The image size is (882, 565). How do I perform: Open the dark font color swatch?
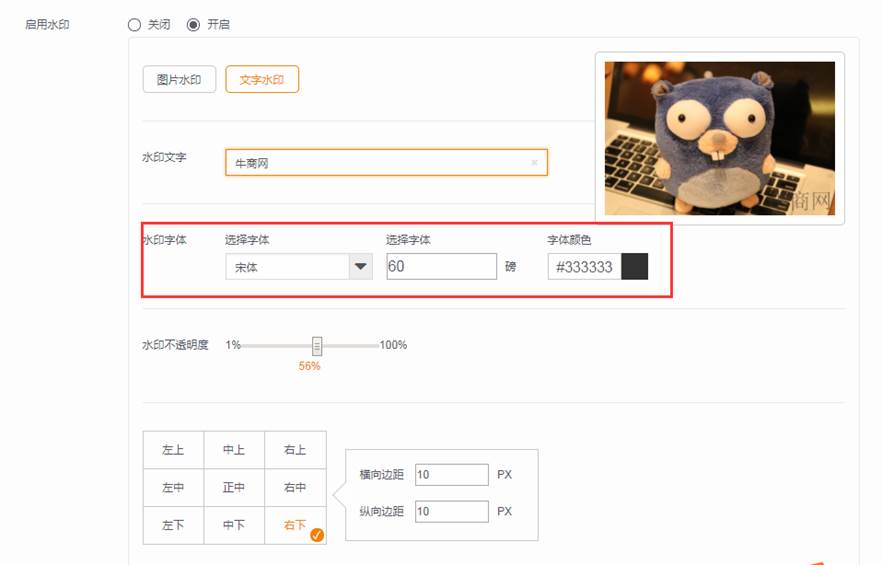tap(634, 267)
